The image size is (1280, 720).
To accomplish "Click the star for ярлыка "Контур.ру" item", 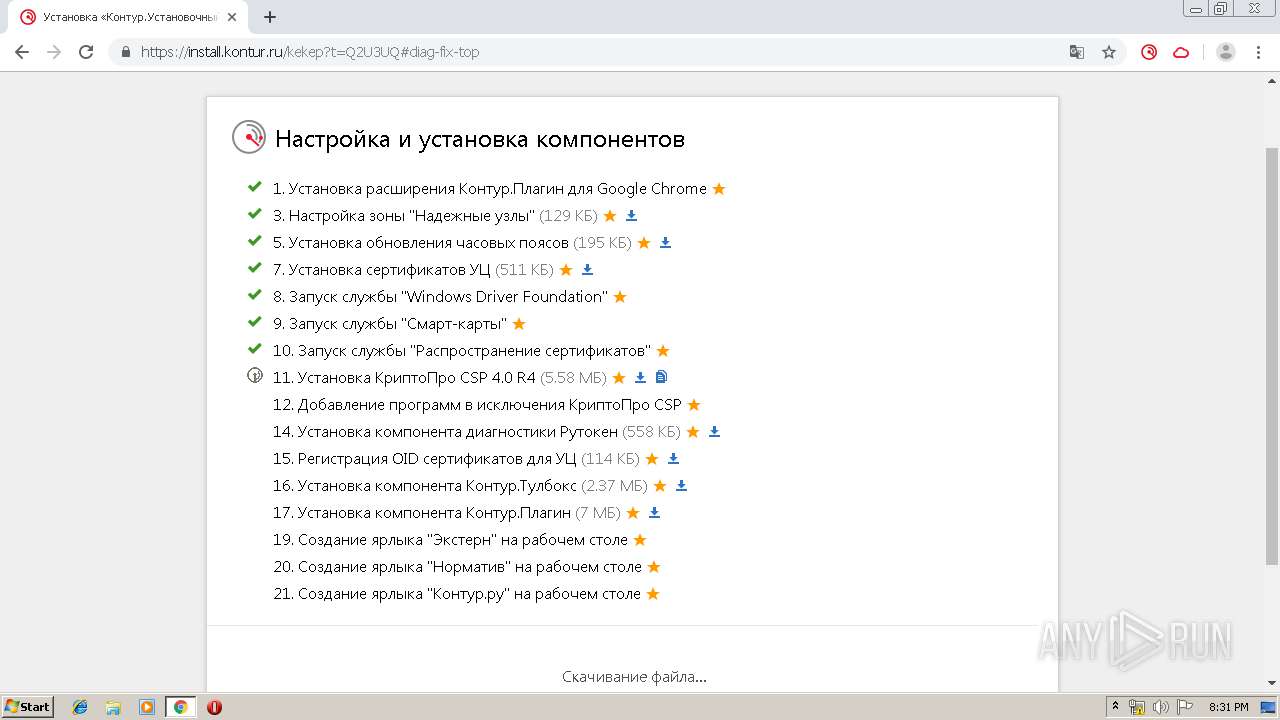I will click(x=653, y=594).
